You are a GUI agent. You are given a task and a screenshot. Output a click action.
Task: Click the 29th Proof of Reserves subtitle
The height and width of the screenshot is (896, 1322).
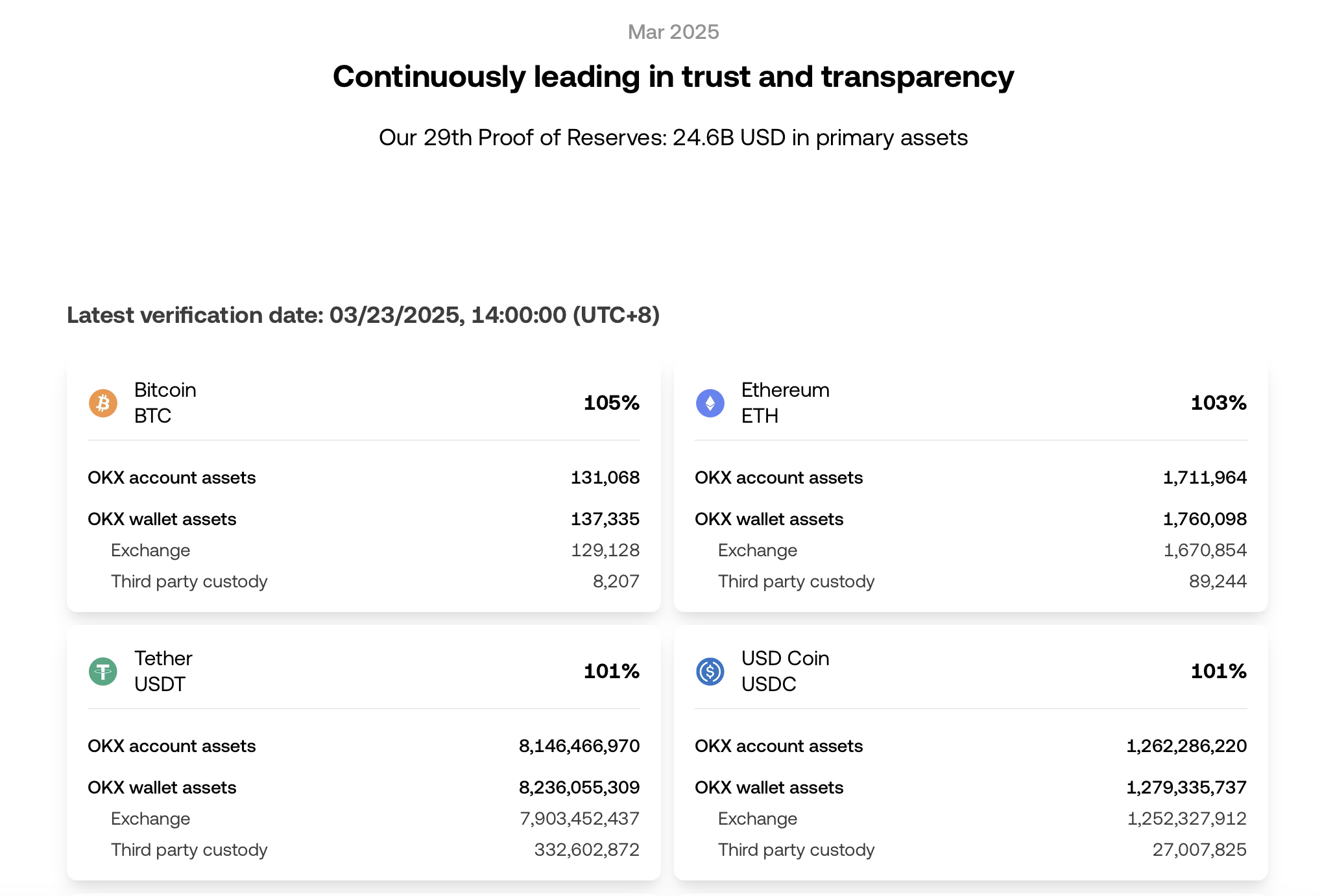point(673,137)
